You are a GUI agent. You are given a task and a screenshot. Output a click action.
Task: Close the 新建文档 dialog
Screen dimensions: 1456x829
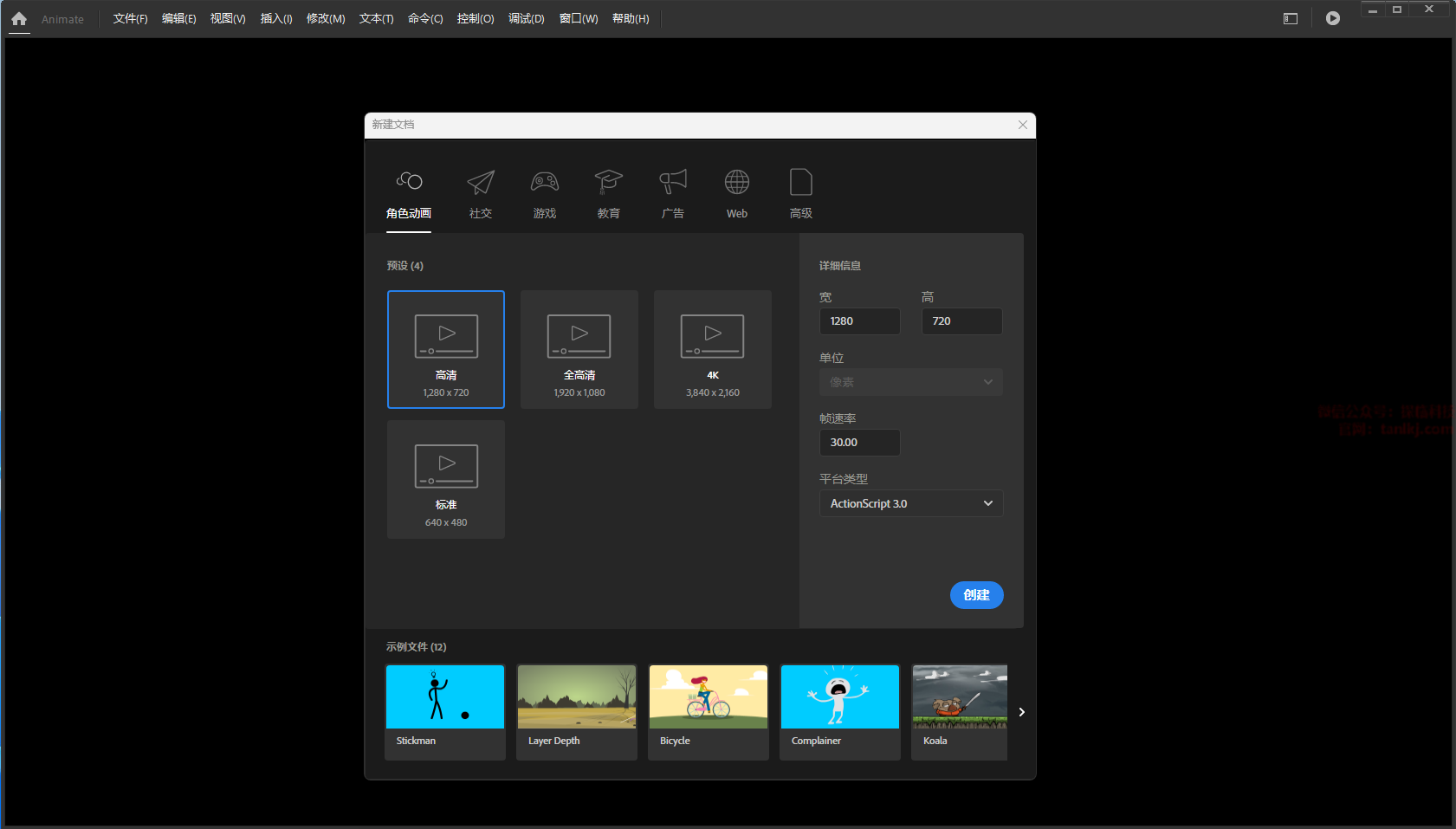point(1023,125)
